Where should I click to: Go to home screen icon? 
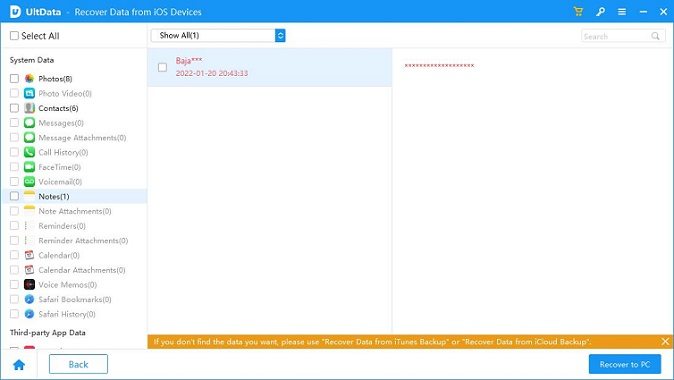pos(19,365)
